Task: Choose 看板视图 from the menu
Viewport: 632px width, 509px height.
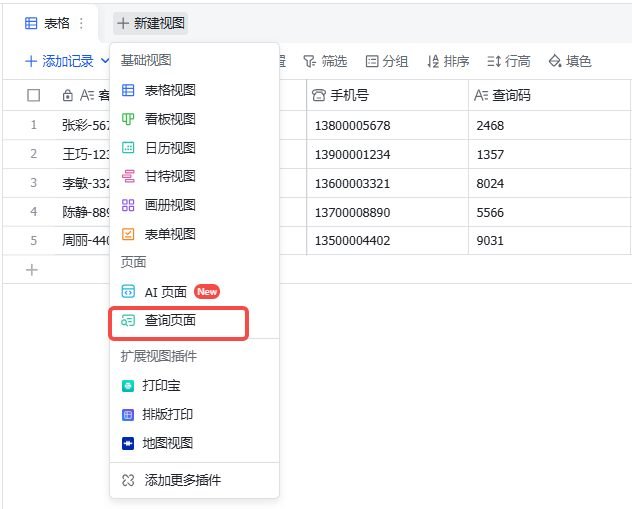Action: (194, 119)
